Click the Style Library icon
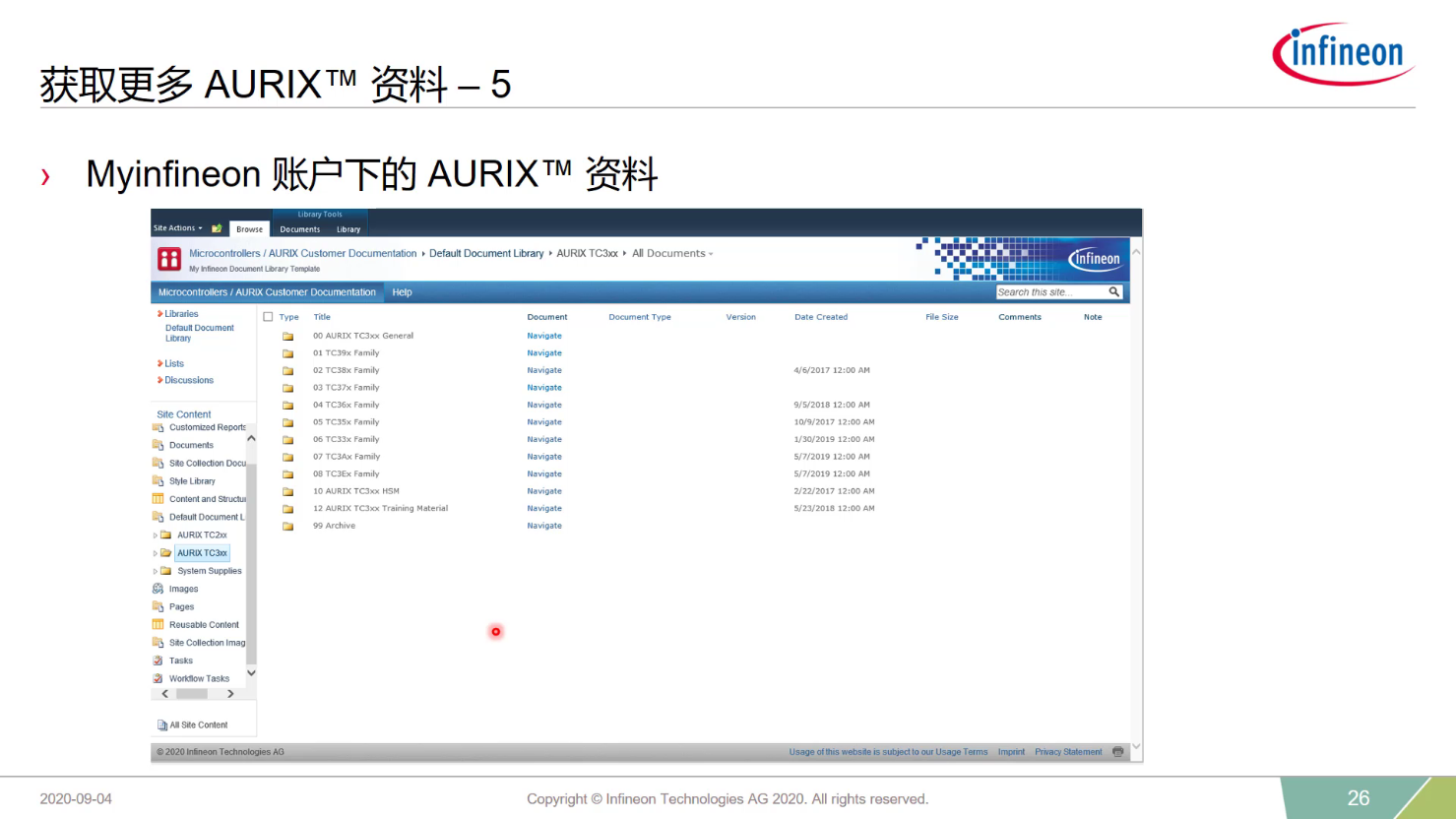 click(x=158, y=481)
